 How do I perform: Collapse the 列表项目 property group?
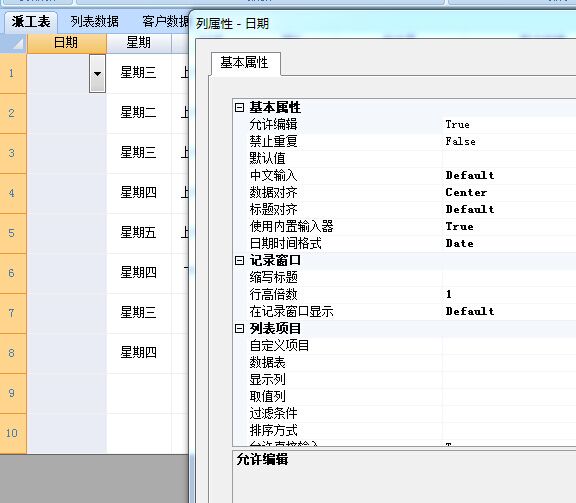tap(239, 328)
